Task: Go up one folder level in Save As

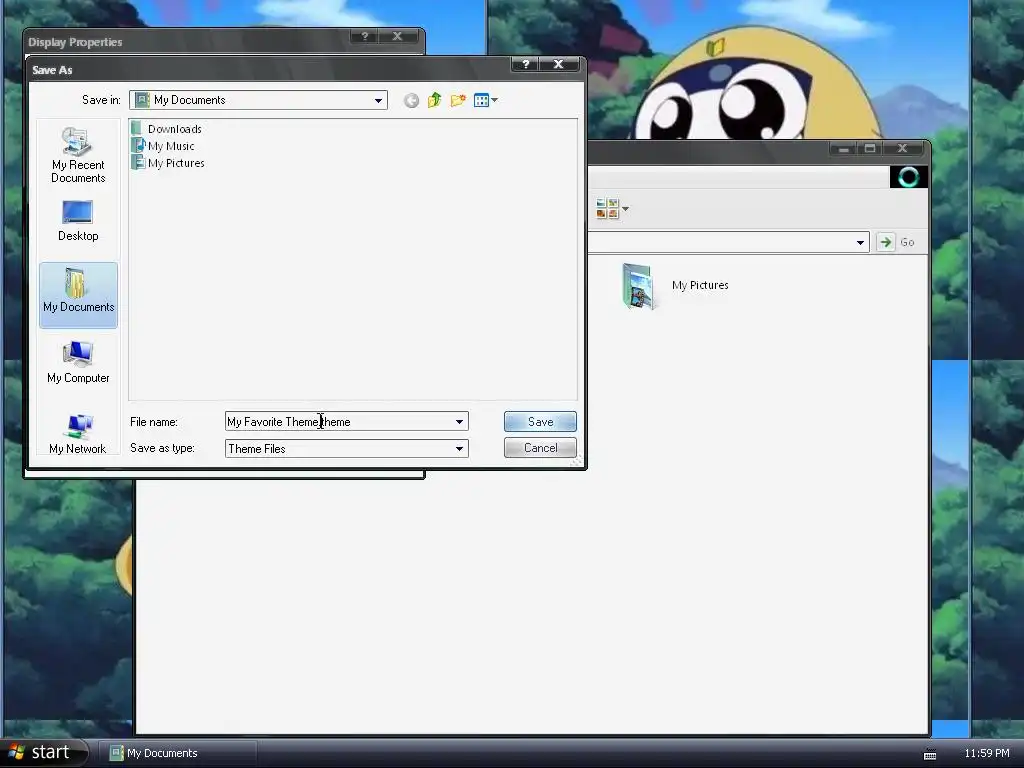Action: 434,100
